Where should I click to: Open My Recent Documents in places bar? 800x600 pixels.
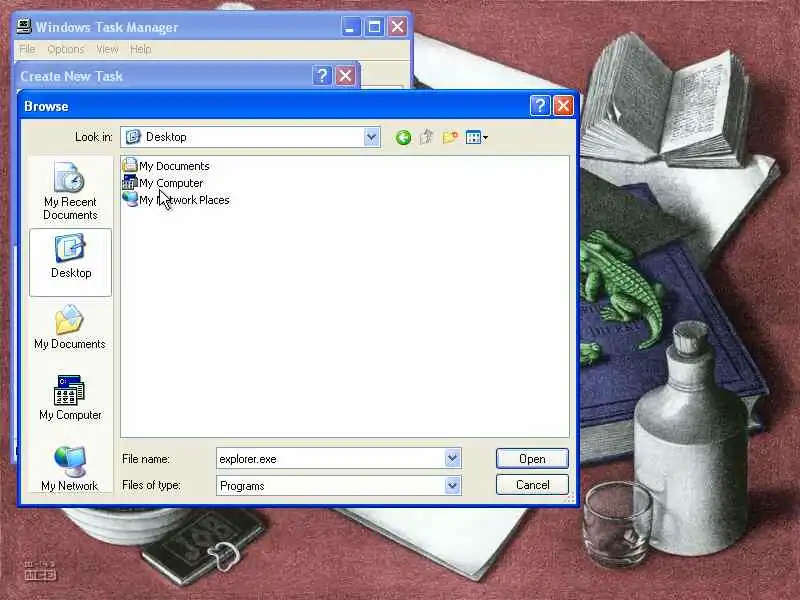click(70, 190)
